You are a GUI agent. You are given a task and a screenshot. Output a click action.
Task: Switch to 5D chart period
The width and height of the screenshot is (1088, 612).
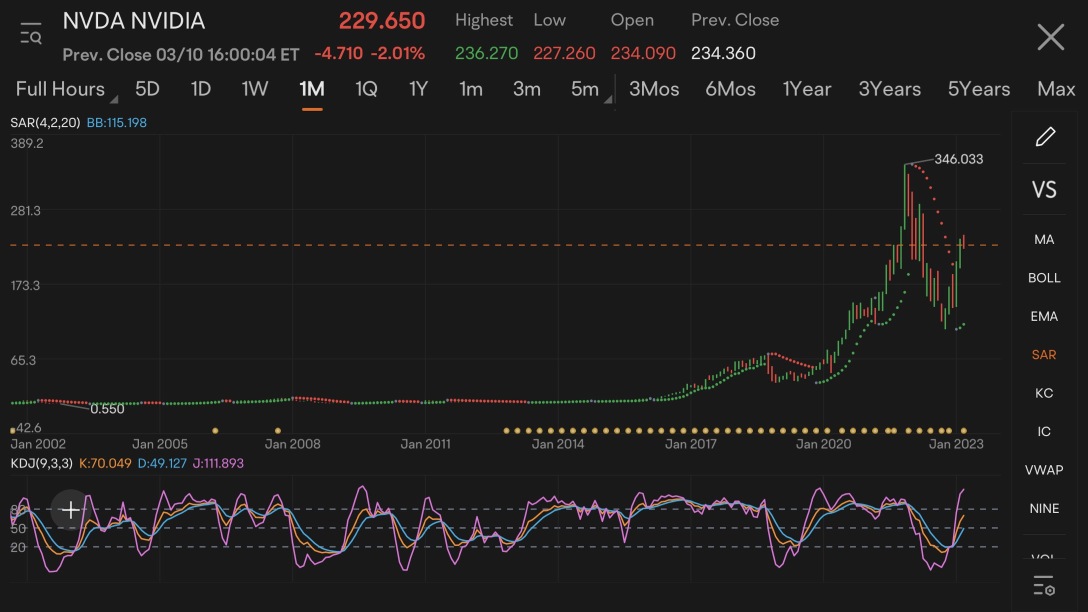coord(147,89)
